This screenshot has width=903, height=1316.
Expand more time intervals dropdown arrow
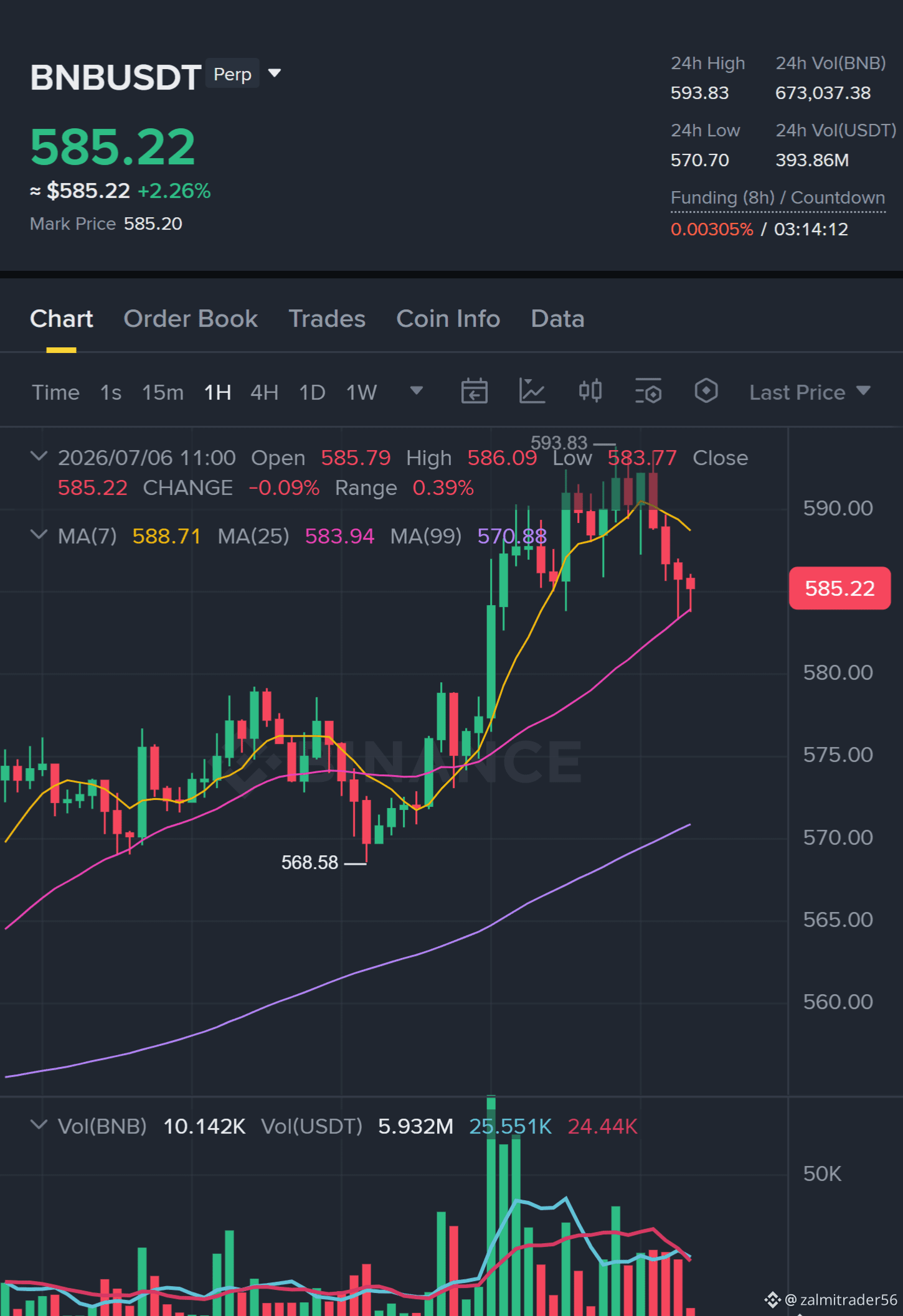tap(417, 391)
